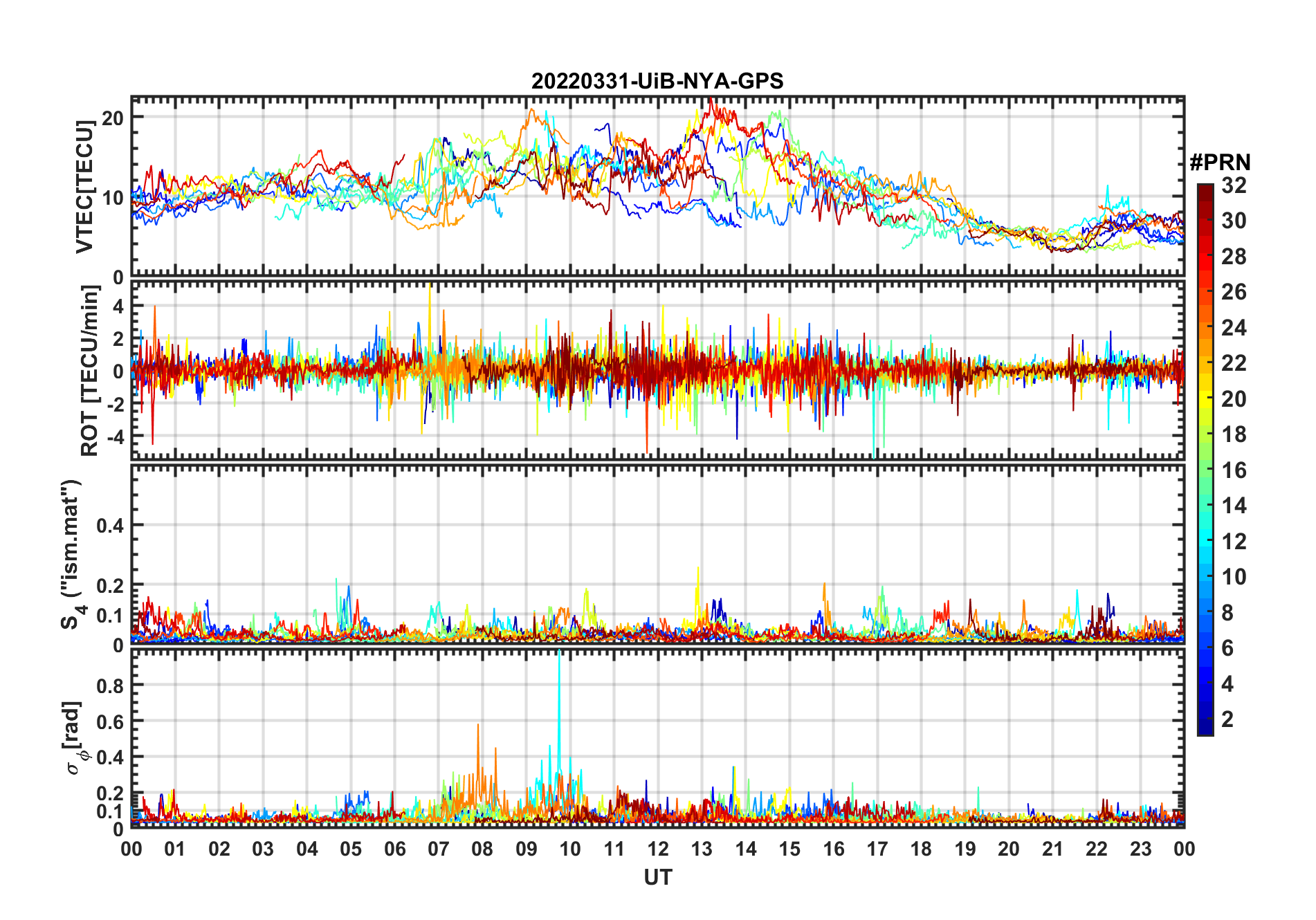This screenshot has width=1316, height=920.
Task: Click x-axis tick label 09
Action: click(526, 849)
